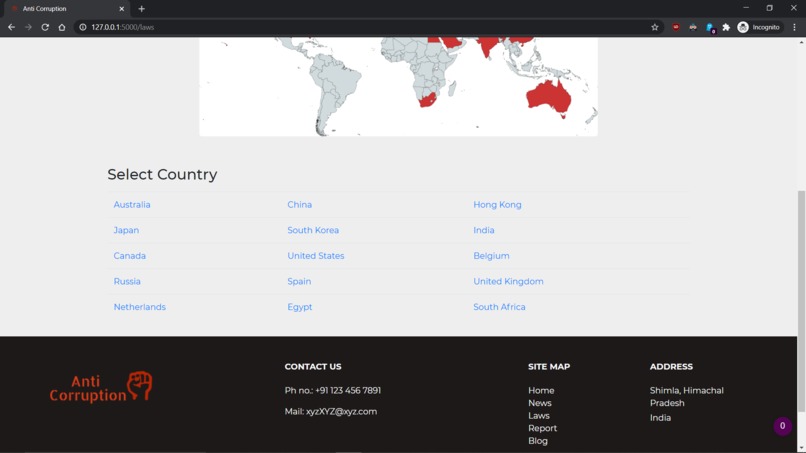Click Australia highlighted on the world map
806x453 pixels.
548,98
